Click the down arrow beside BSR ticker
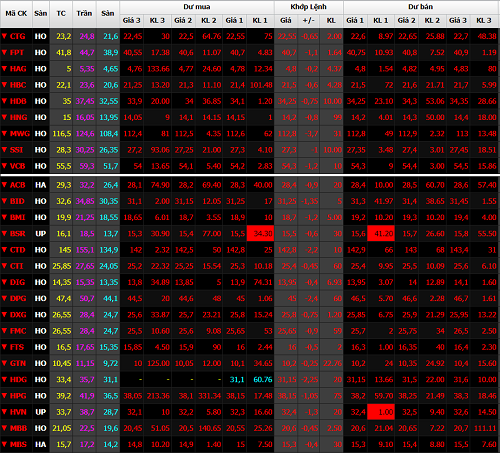Screen dimensions: 500x453 [4, 233]
